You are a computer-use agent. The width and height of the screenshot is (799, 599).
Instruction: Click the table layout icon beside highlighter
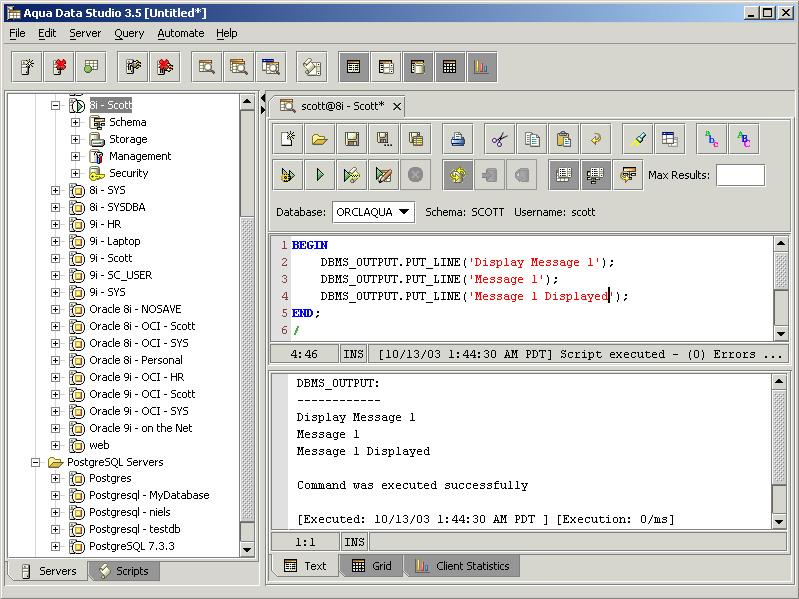click(x=670, y=139)
